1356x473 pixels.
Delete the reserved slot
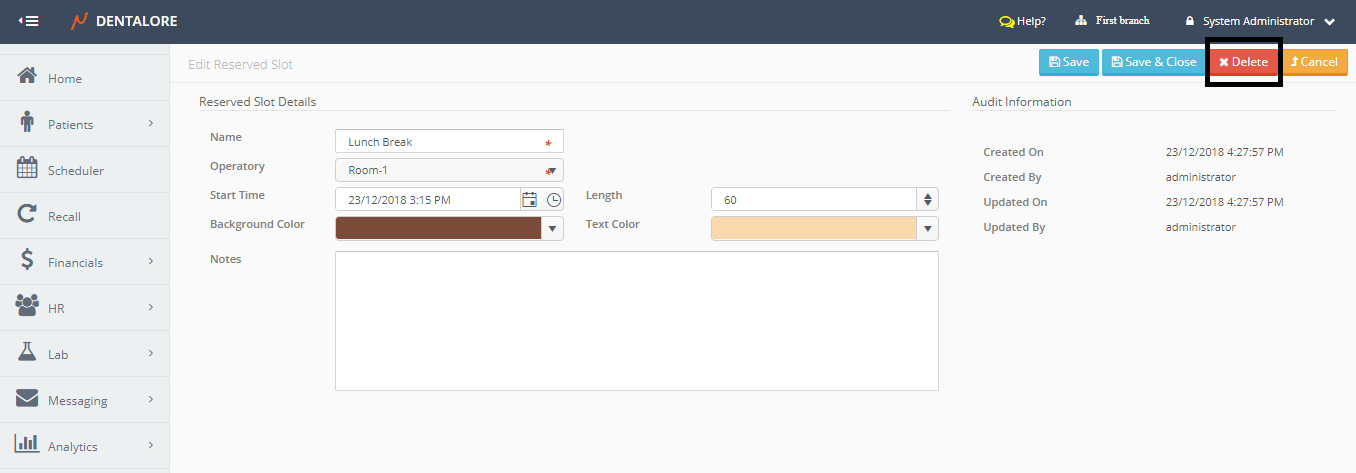tap(1243, 62)
